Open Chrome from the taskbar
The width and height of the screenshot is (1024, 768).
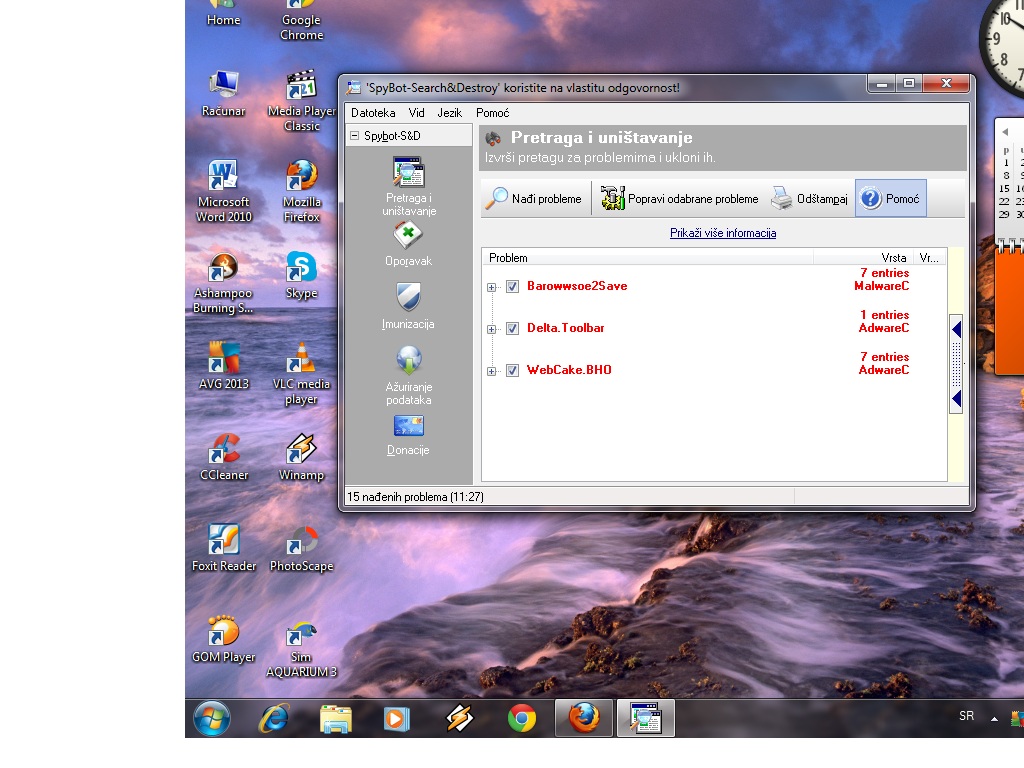coord(522,718)
